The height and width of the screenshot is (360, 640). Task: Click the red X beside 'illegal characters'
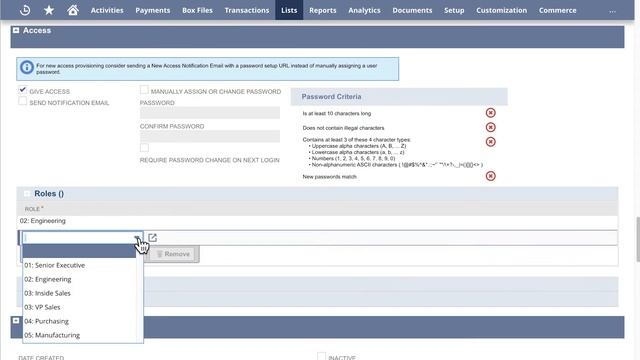pos(491,127)
